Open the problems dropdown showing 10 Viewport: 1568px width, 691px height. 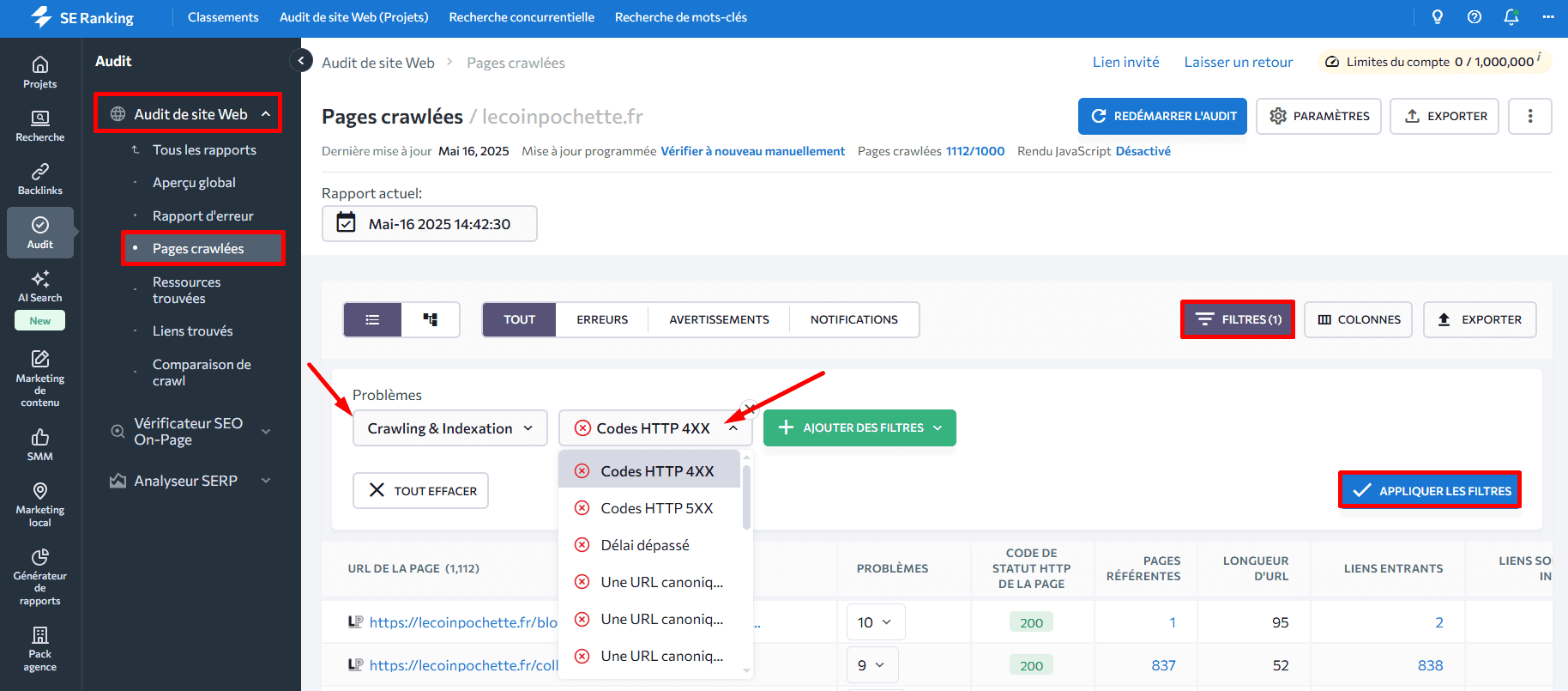pos(876,622)
